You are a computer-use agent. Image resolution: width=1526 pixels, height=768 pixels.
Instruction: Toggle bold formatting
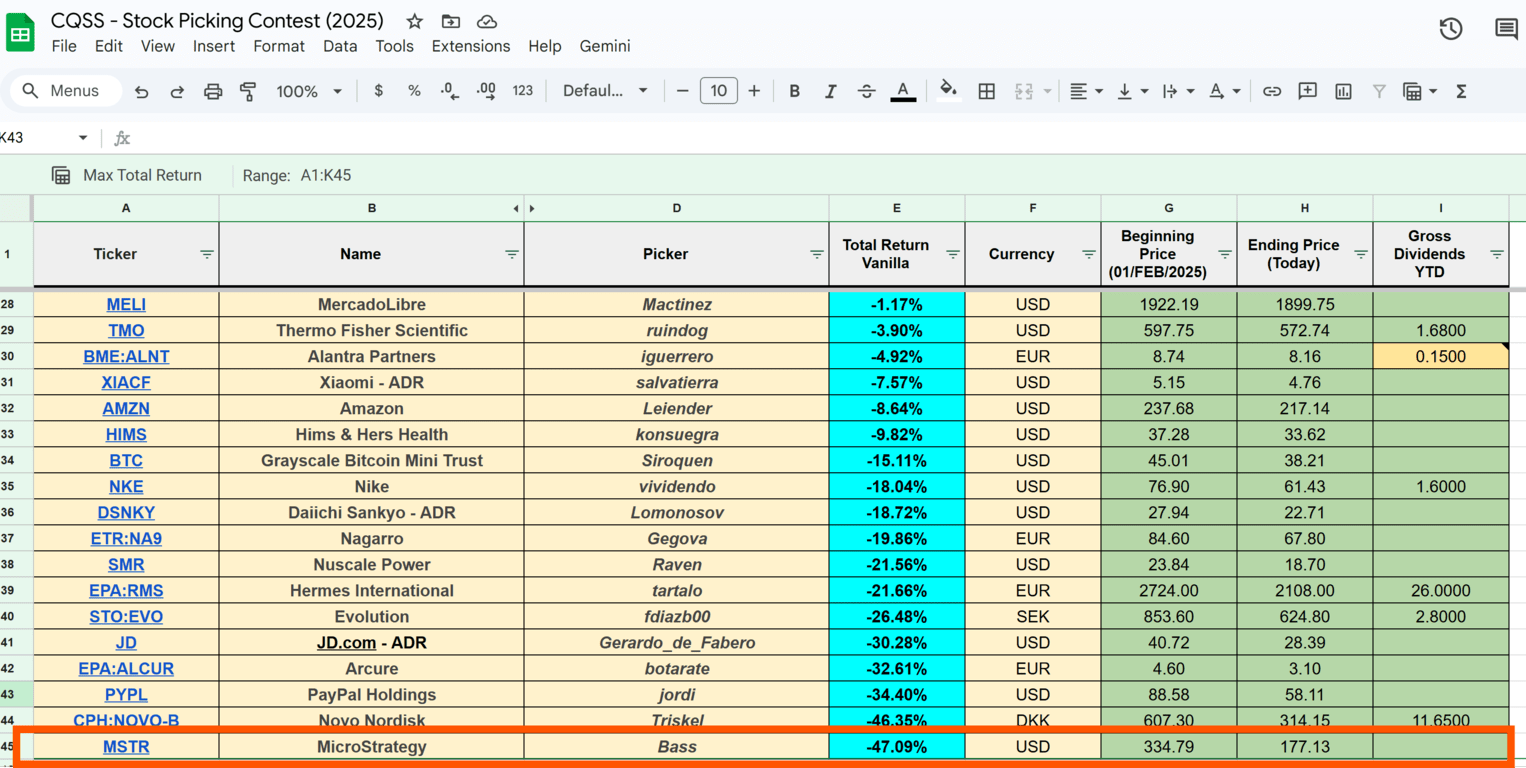pyautogui.click(x=794, y=91)
